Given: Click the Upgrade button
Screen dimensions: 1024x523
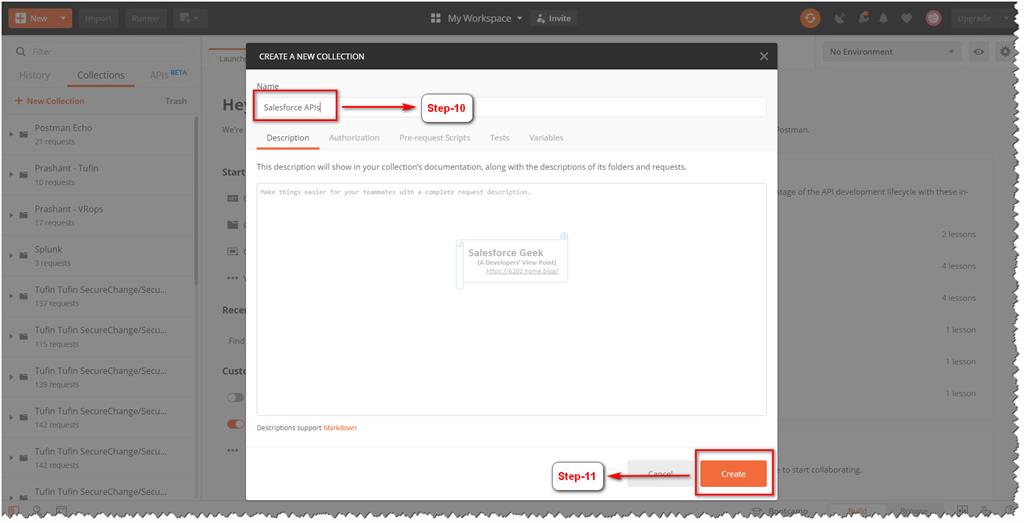Looking at the screenshot, I should pos(974,18).
